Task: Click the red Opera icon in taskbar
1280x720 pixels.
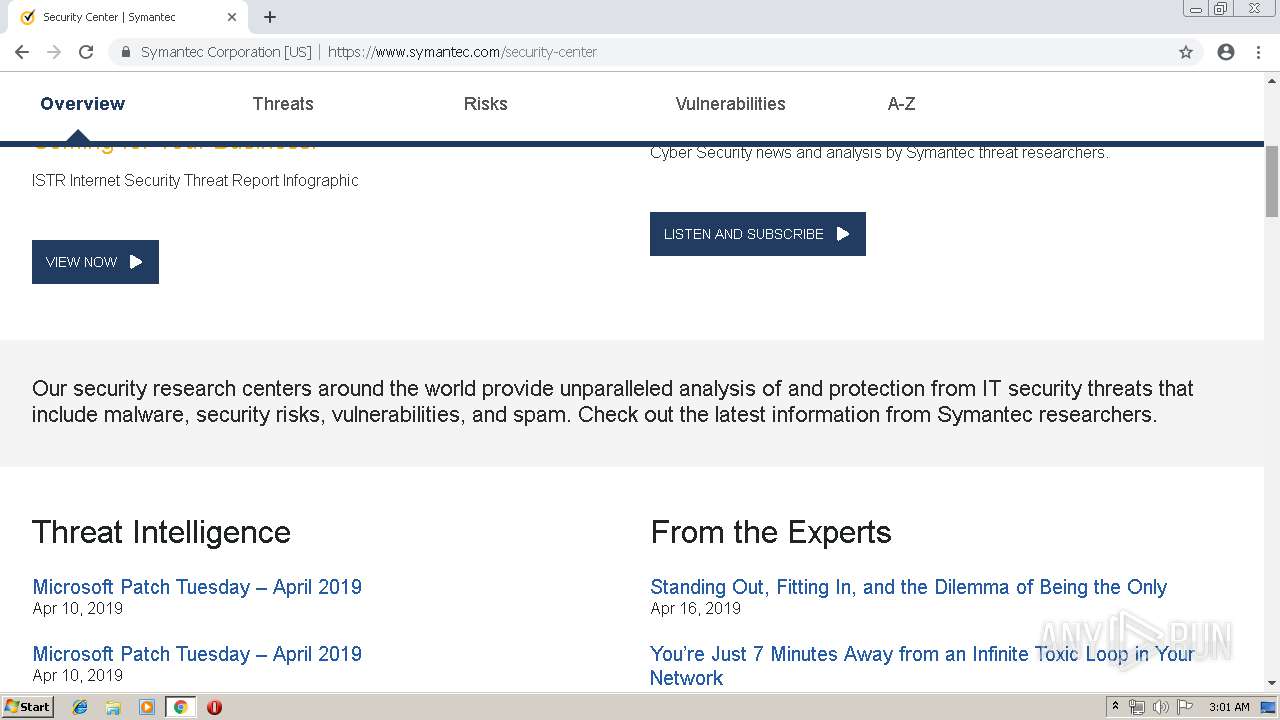Action: tap(214, 707)
